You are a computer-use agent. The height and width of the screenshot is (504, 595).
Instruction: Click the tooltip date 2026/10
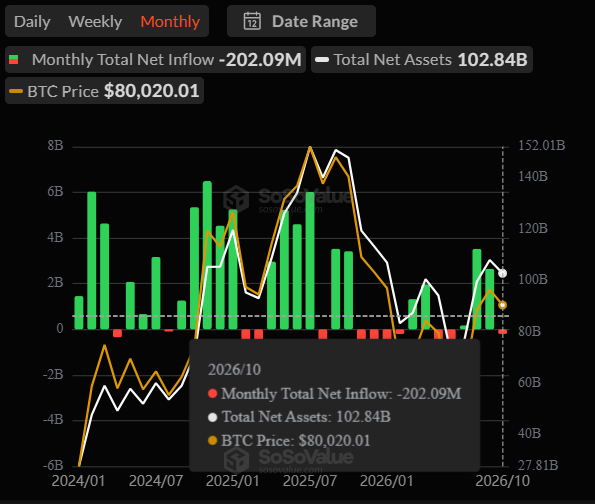click(234, 370)
